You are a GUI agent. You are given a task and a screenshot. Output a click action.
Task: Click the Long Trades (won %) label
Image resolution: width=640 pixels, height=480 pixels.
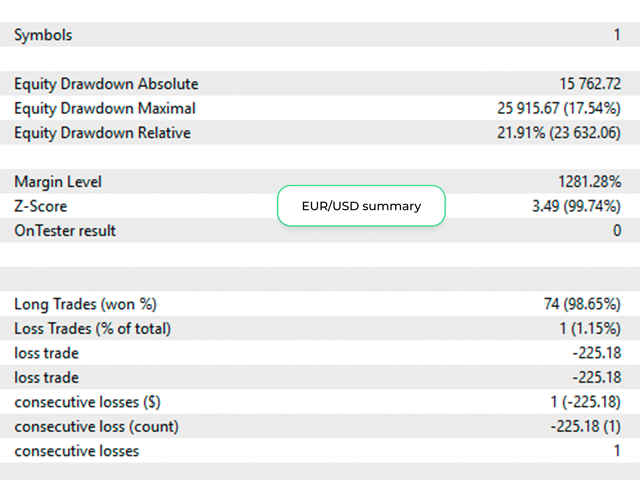pos(86,304)
